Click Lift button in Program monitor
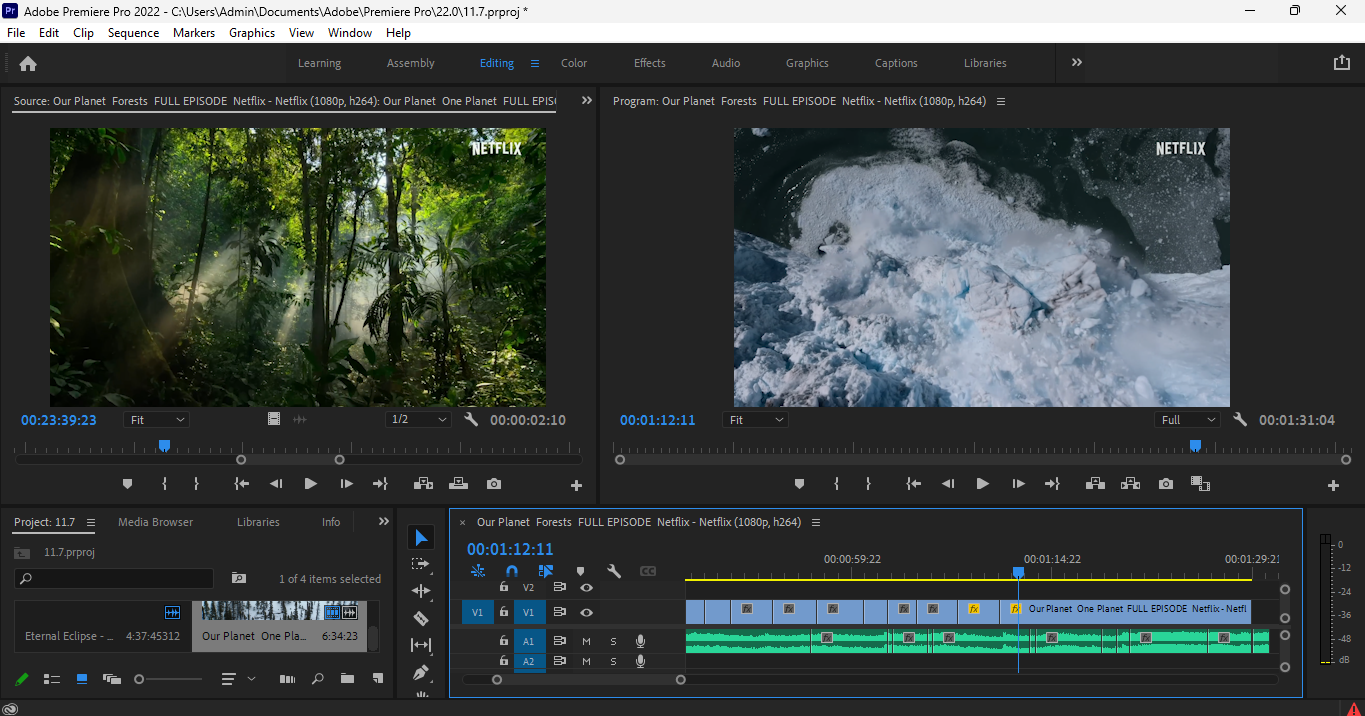The image size is (1365, 716). coord(1095,484)
